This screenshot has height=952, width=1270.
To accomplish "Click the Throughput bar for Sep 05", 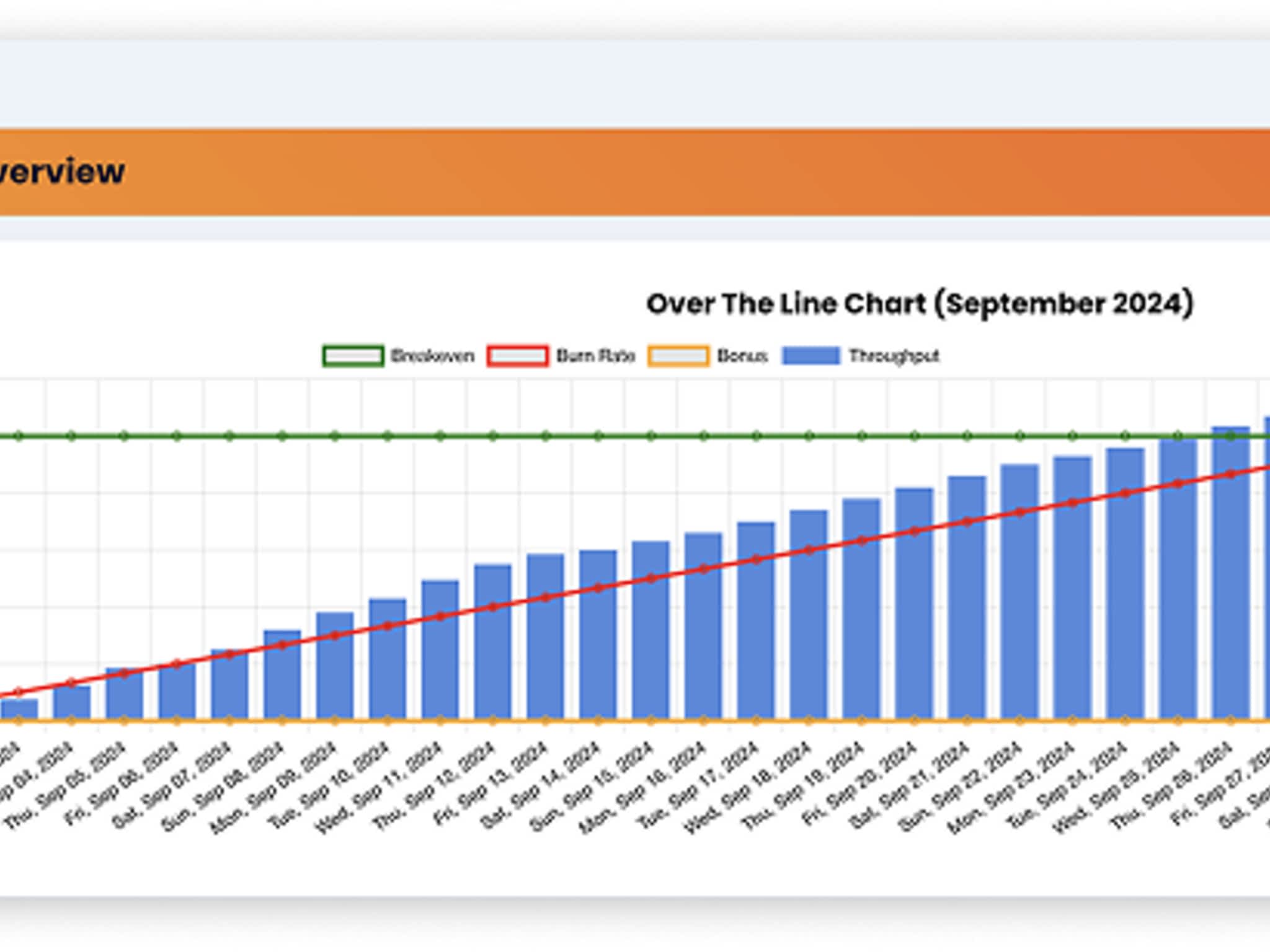I will (x=124, y=700).
